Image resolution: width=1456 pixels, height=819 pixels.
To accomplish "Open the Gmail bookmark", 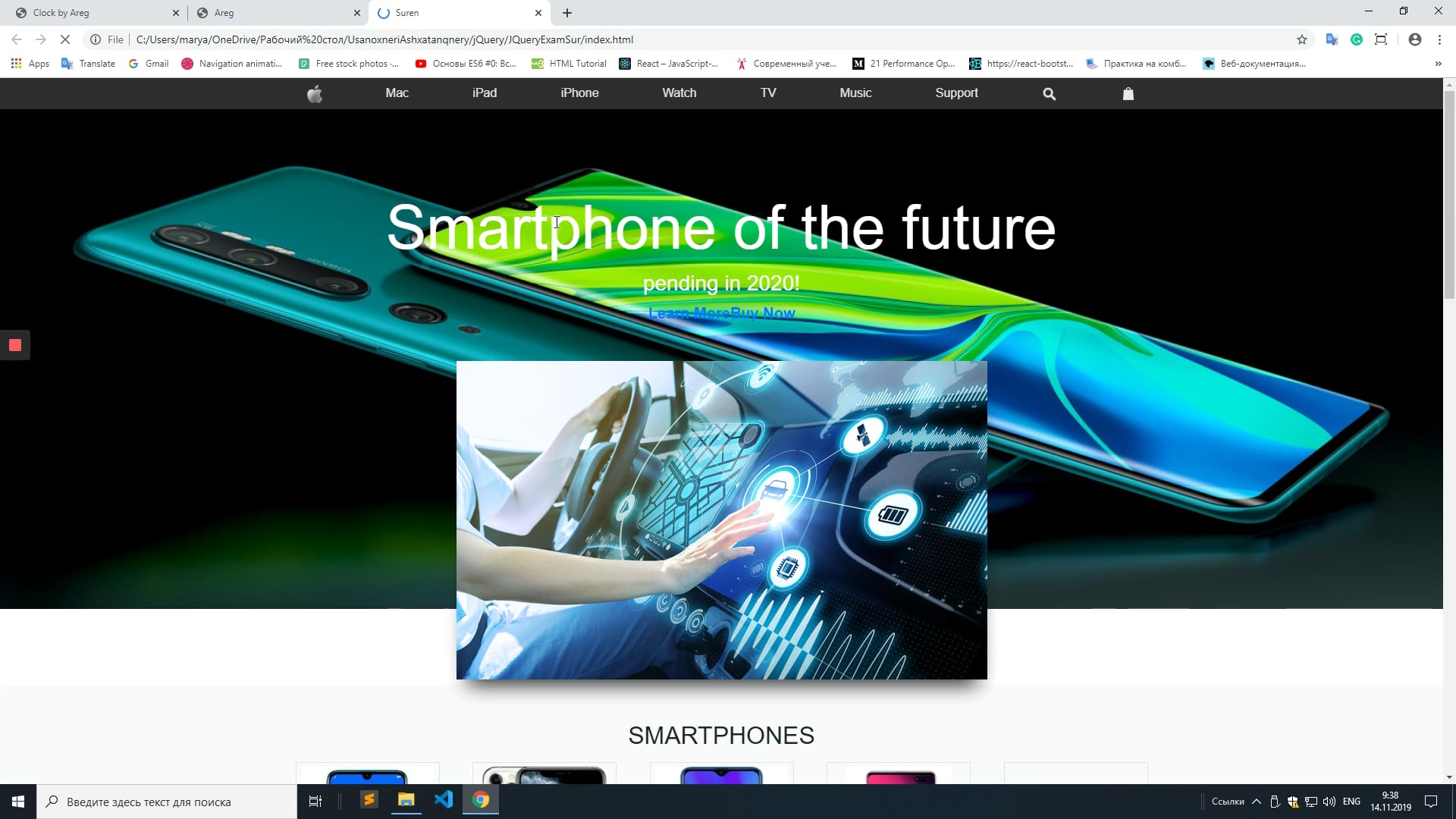I will (149, 64).
